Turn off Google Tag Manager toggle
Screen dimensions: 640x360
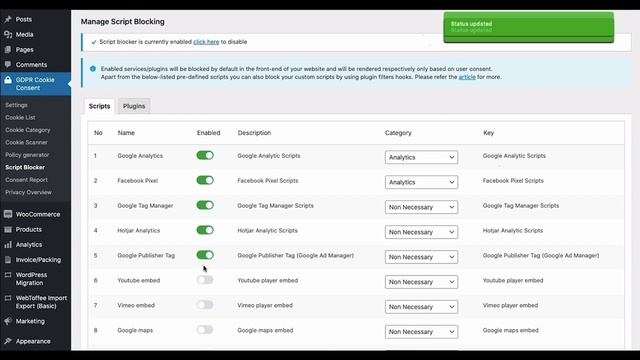click(x=205, y=205)
